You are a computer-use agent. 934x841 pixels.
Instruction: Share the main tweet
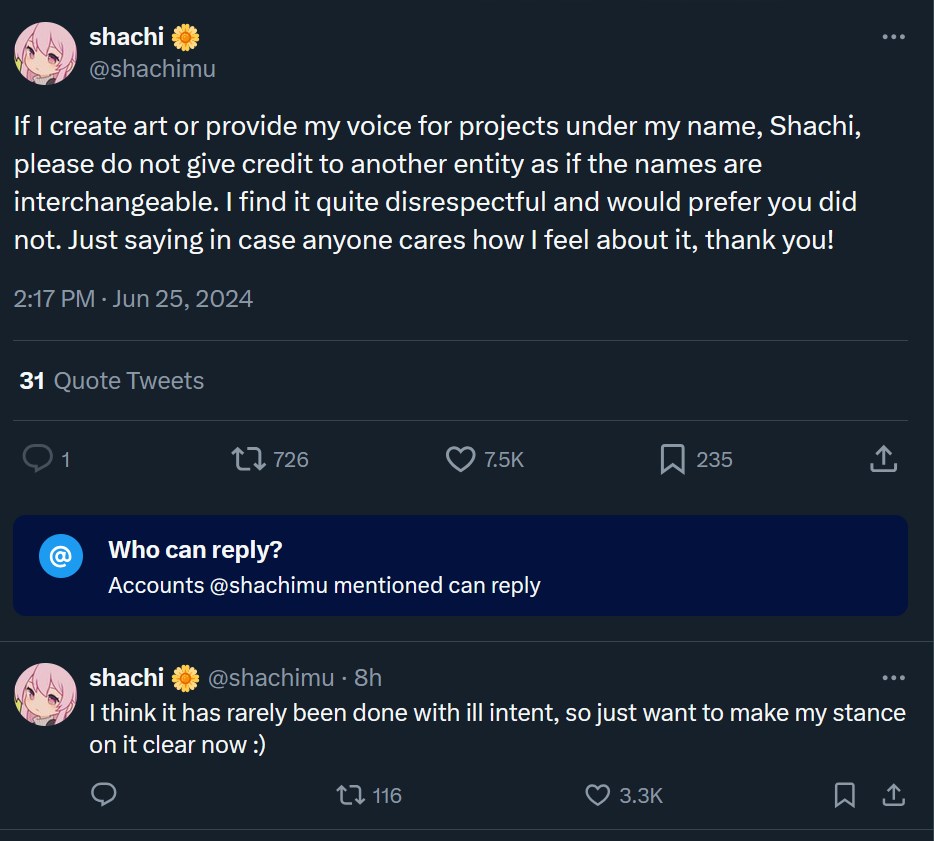click(x=882, y=459)
